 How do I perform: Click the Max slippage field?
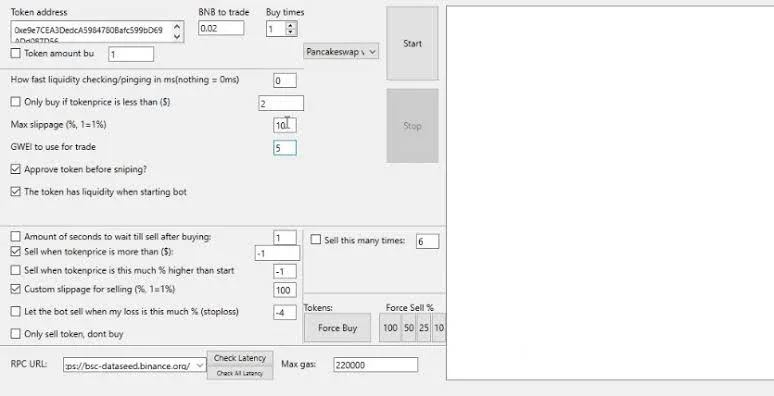tap(285, 125)
